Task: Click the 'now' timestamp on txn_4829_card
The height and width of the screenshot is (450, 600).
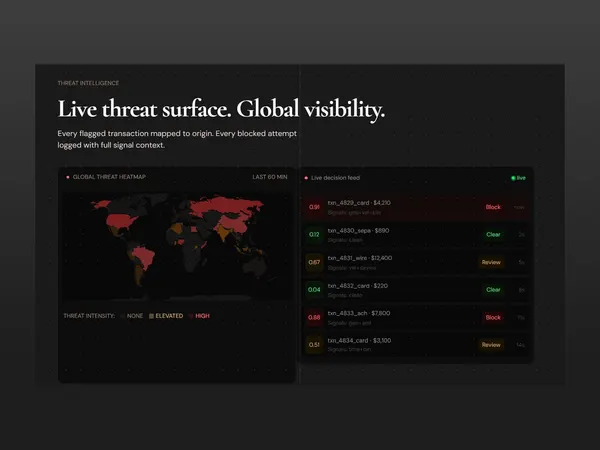Action: point(519,207)
